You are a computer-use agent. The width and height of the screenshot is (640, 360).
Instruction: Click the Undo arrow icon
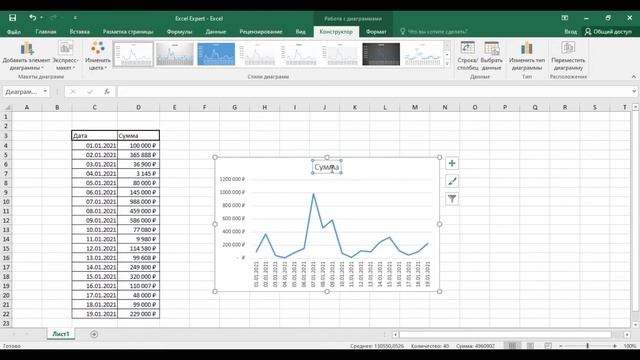(x=32, y=18)
